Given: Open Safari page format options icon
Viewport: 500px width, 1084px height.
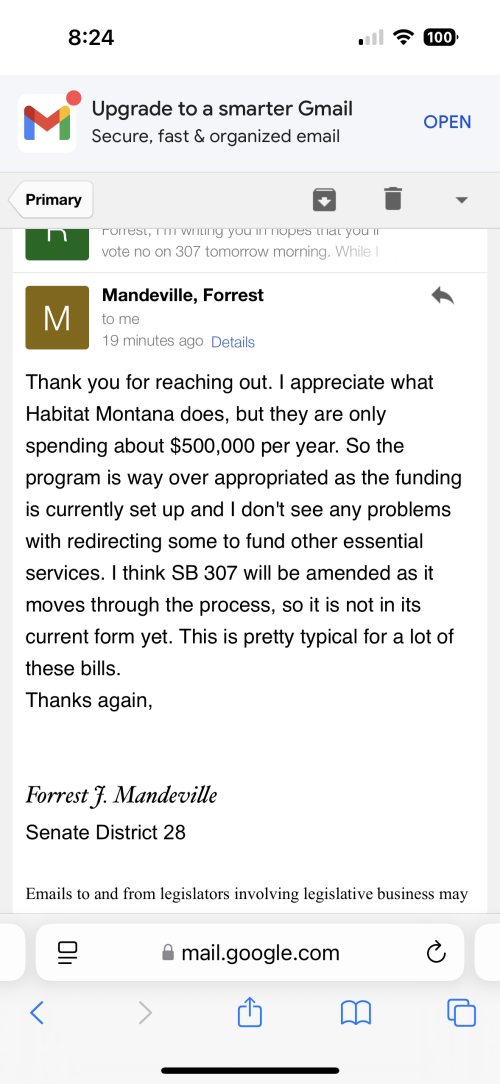Looking at the screenshot, I should point(68,953).
